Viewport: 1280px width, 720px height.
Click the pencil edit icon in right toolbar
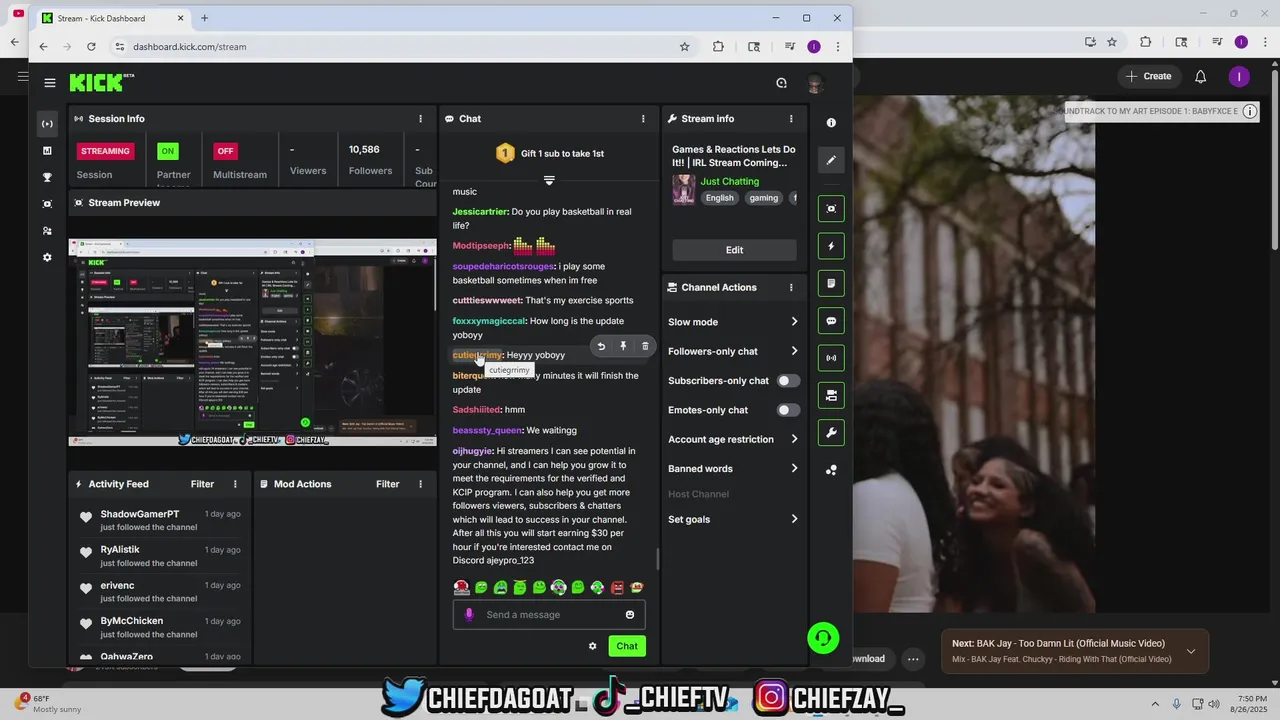[831, 160]
